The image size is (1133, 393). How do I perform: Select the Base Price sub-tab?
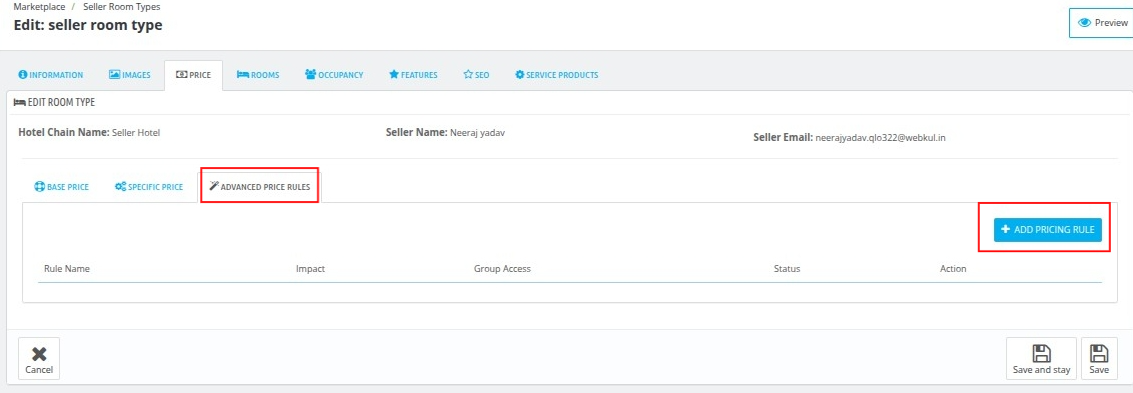[x=61, y=187]
